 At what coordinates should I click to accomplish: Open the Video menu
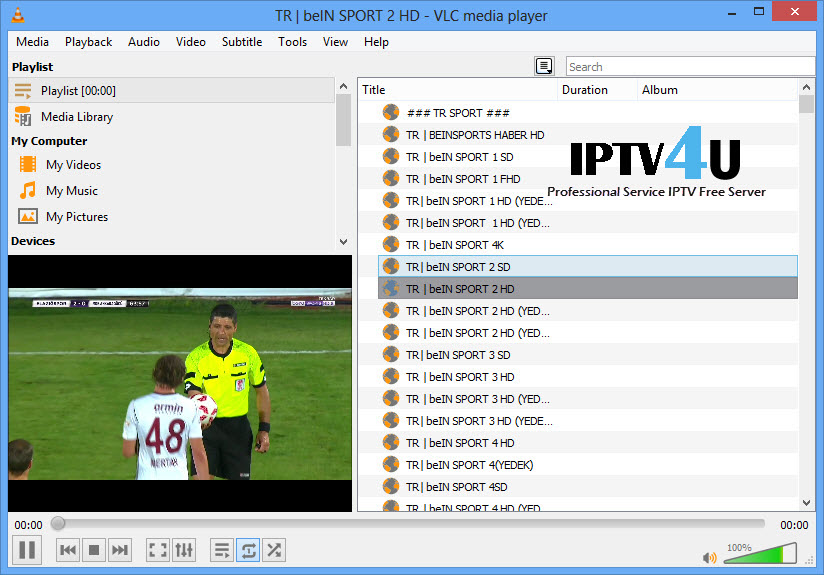(x=190, y=42)
